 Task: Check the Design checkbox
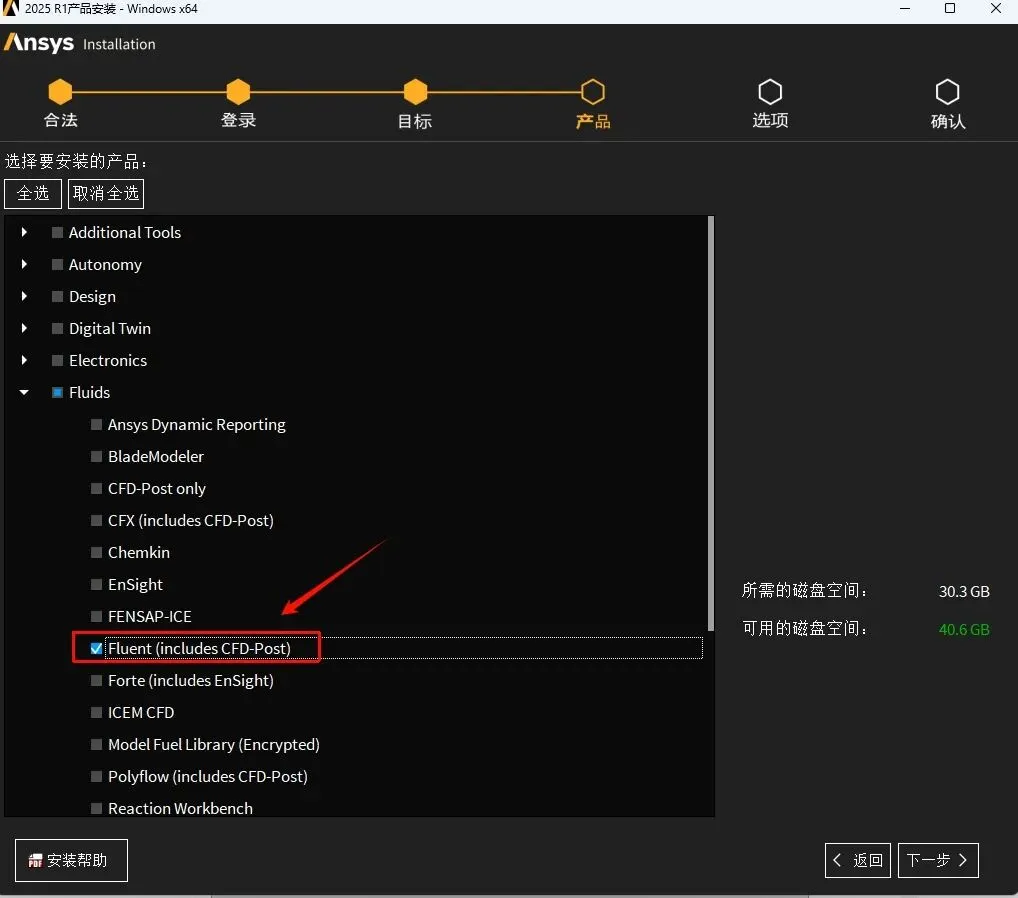[x=57, y=296]
